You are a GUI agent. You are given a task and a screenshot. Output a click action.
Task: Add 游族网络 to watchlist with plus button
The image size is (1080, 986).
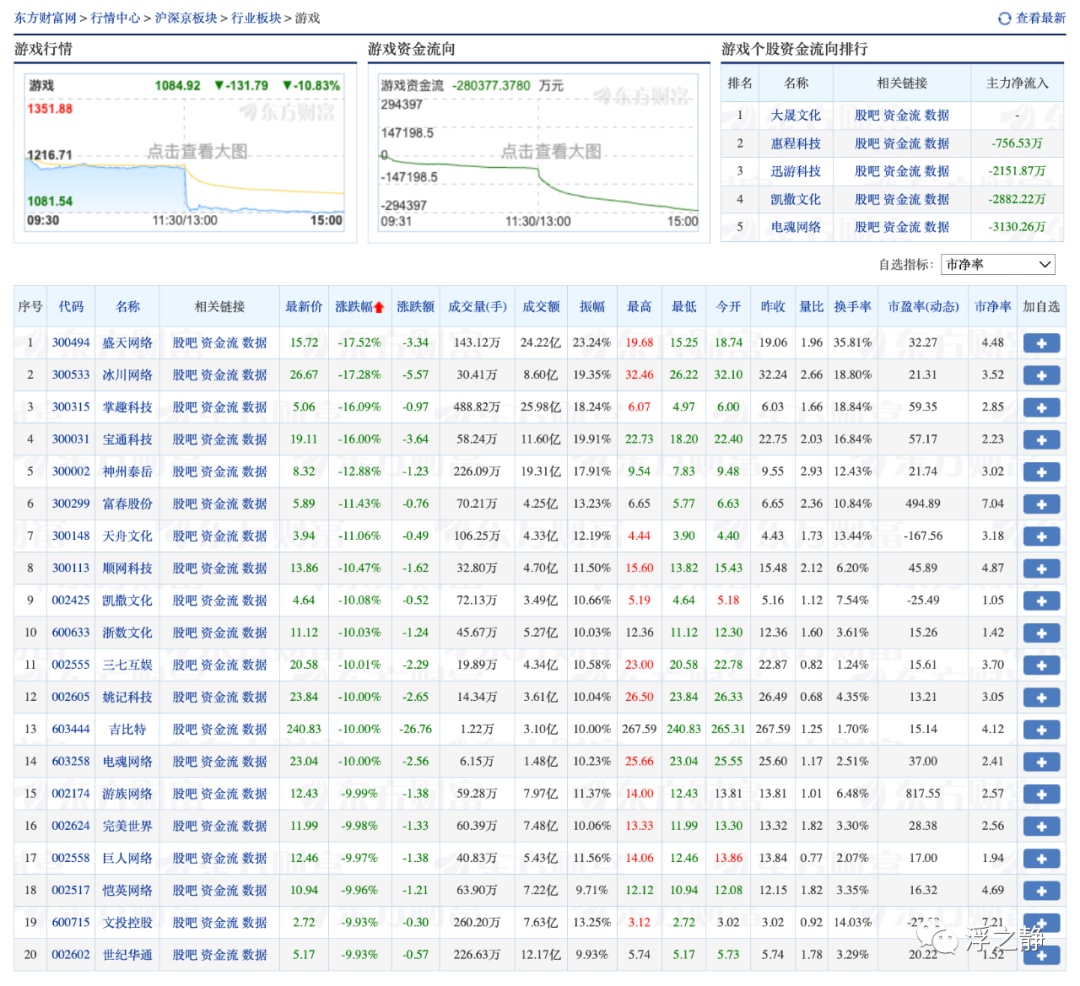[1041, 794]
